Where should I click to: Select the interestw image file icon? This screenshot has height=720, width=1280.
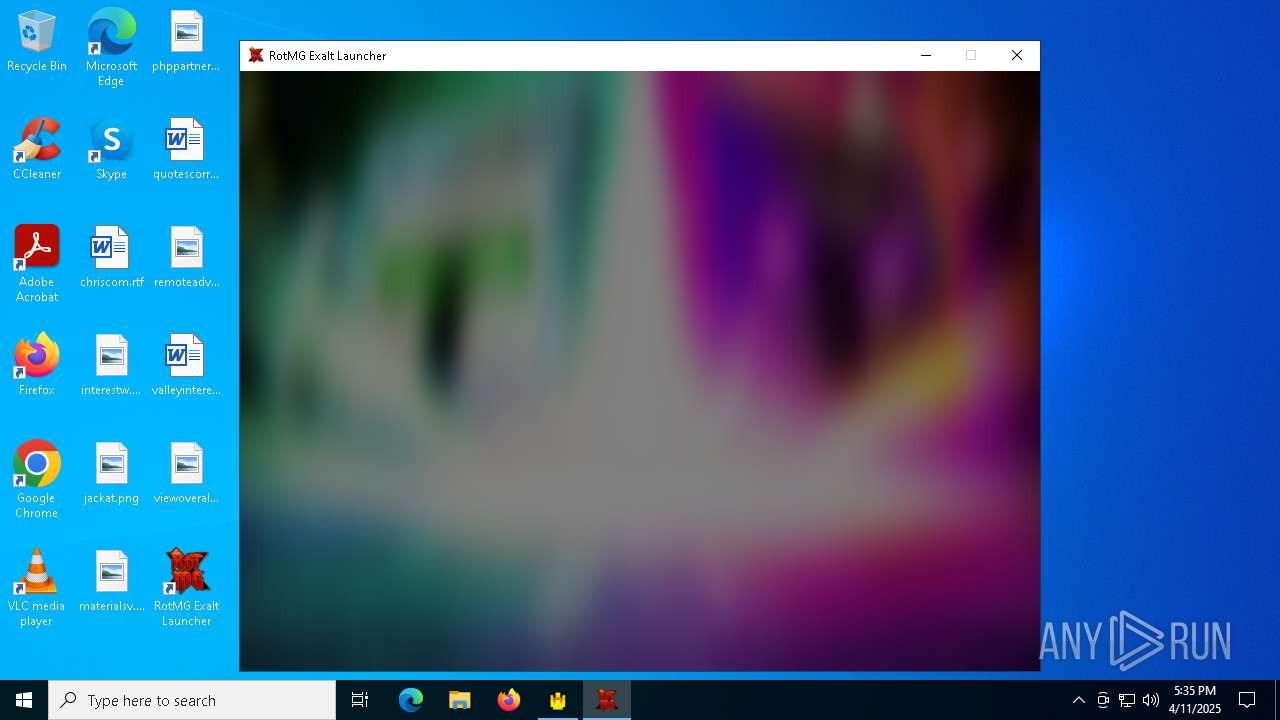coord(111,366)
